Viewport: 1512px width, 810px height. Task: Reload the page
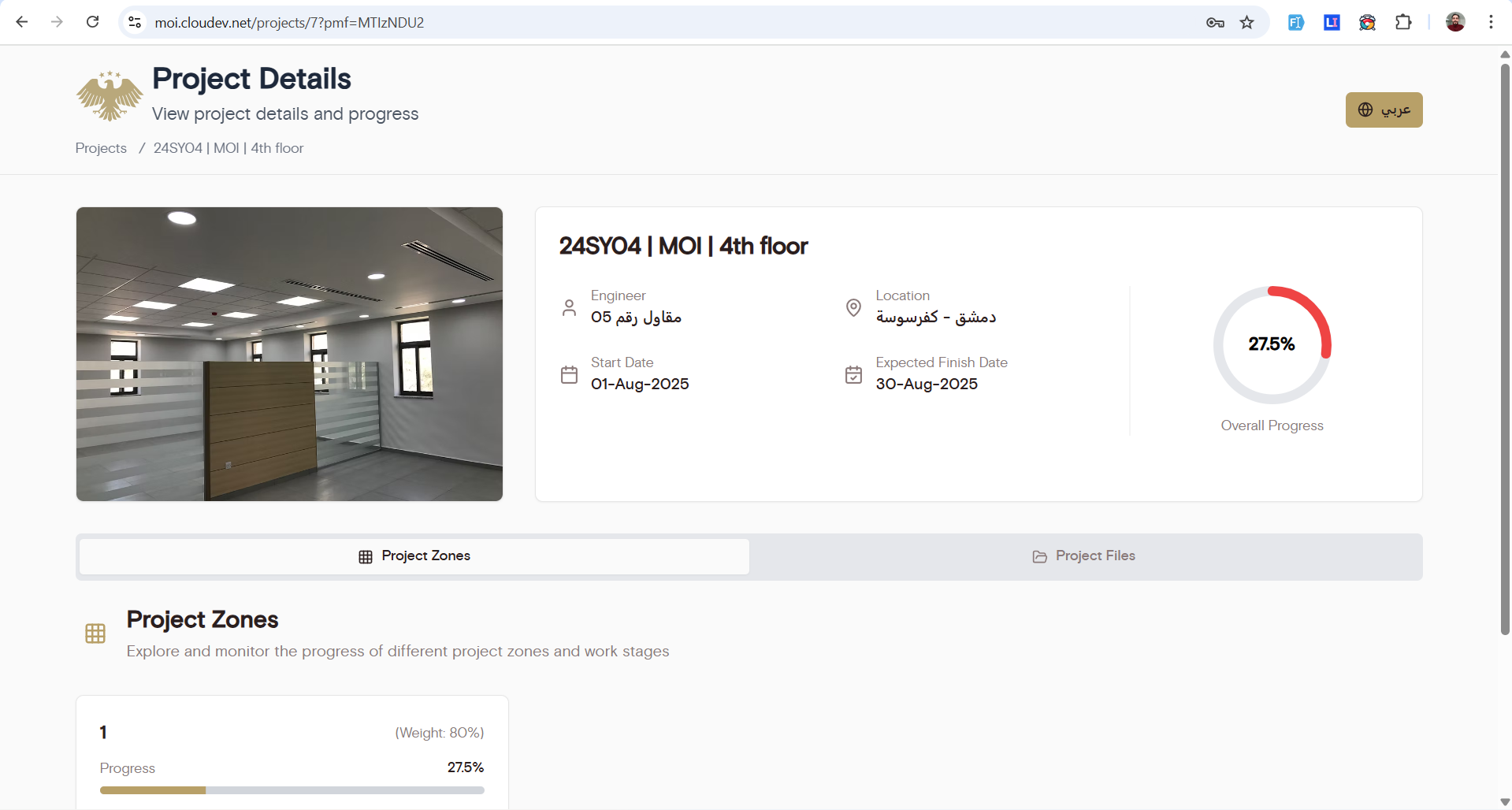93,22
